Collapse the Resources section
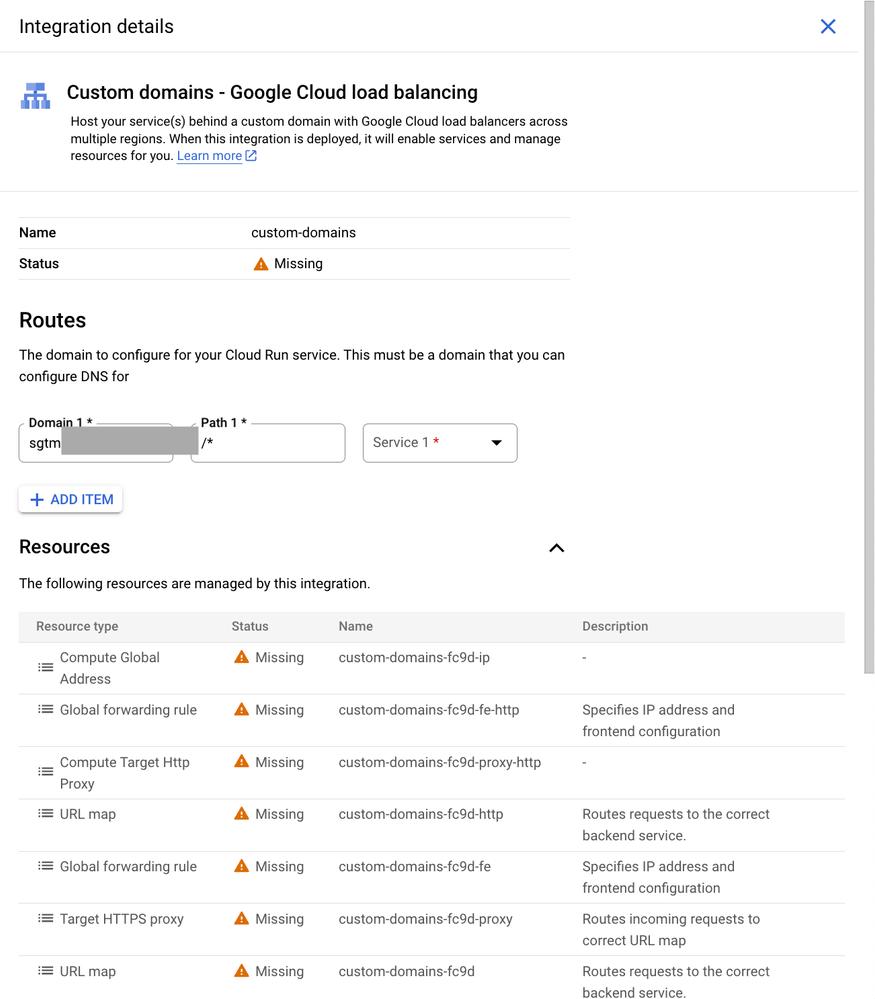Image resolution: width=875 pixels, height=999 pixels. pyautogui.click(x=556, y=548)
